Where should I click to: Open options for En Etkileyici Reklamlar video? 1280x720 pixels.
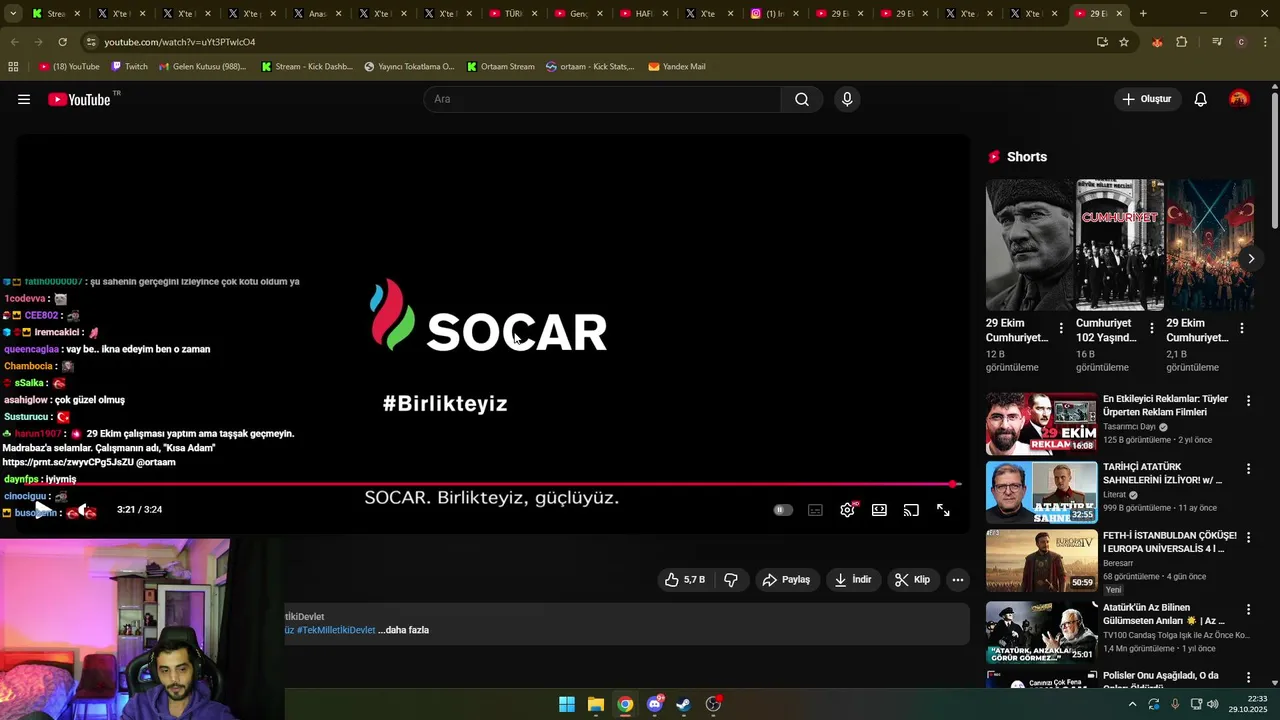click(x=1248, y=400)
